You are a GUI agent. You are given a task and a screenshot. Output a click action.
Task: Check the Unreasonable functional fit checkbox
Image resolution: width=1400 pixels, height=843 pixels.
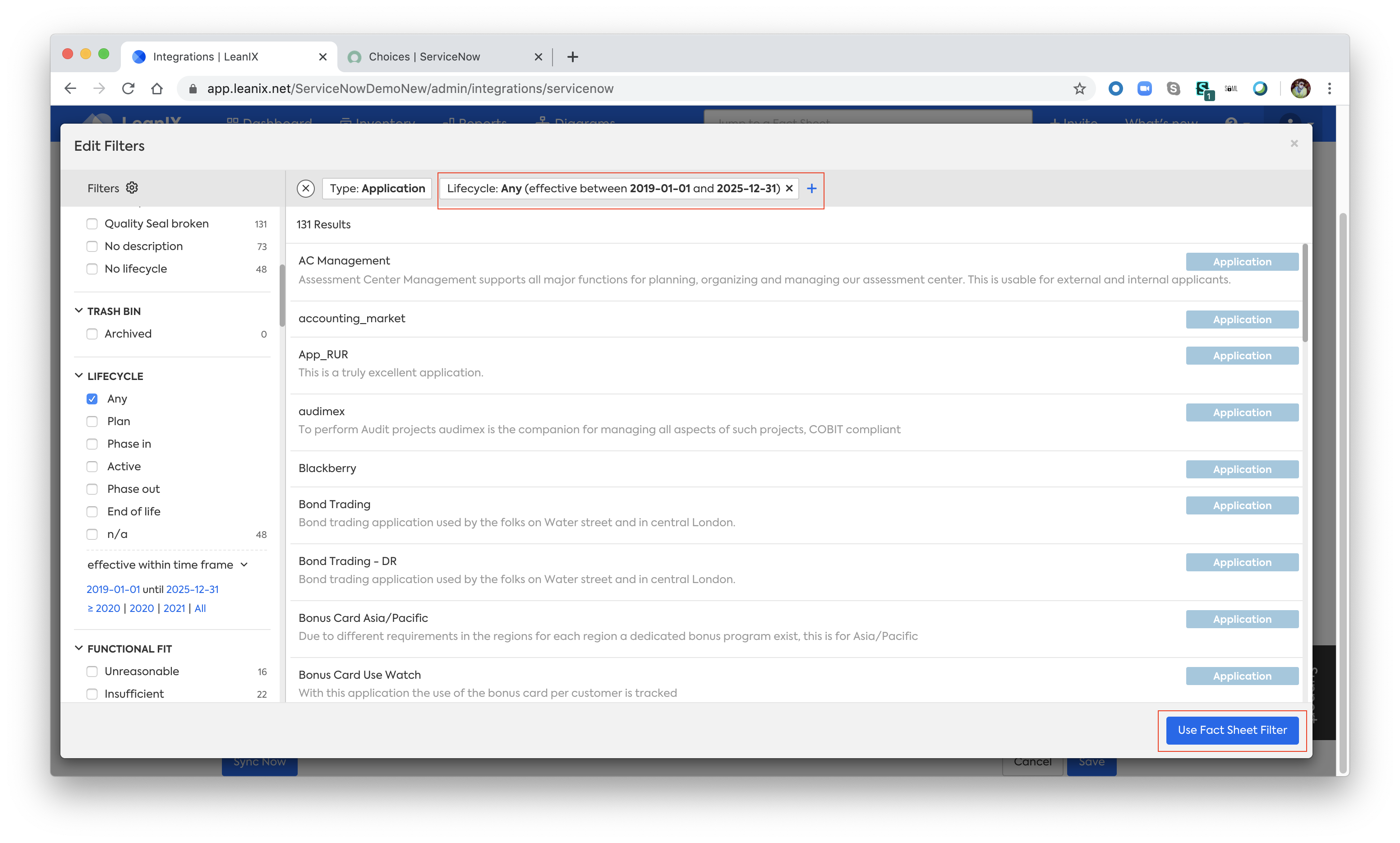[x=92, y=672]
